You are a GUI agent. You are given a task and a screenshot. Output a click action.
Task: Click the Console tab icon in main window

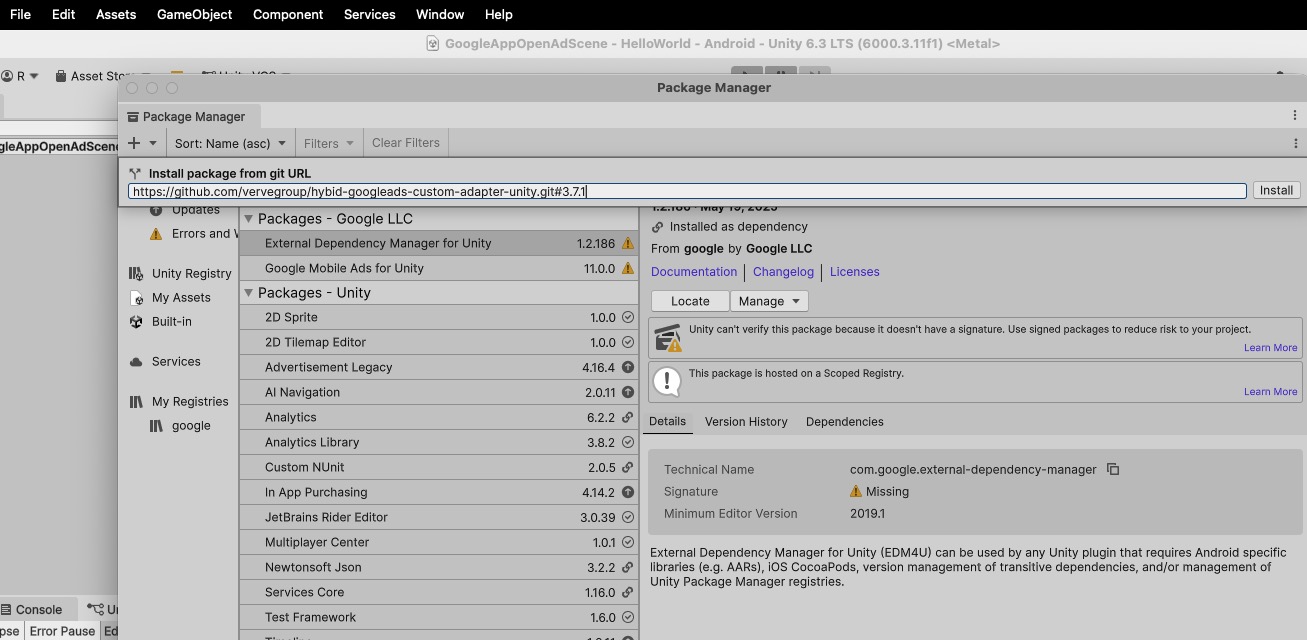[x=6, y=609]
